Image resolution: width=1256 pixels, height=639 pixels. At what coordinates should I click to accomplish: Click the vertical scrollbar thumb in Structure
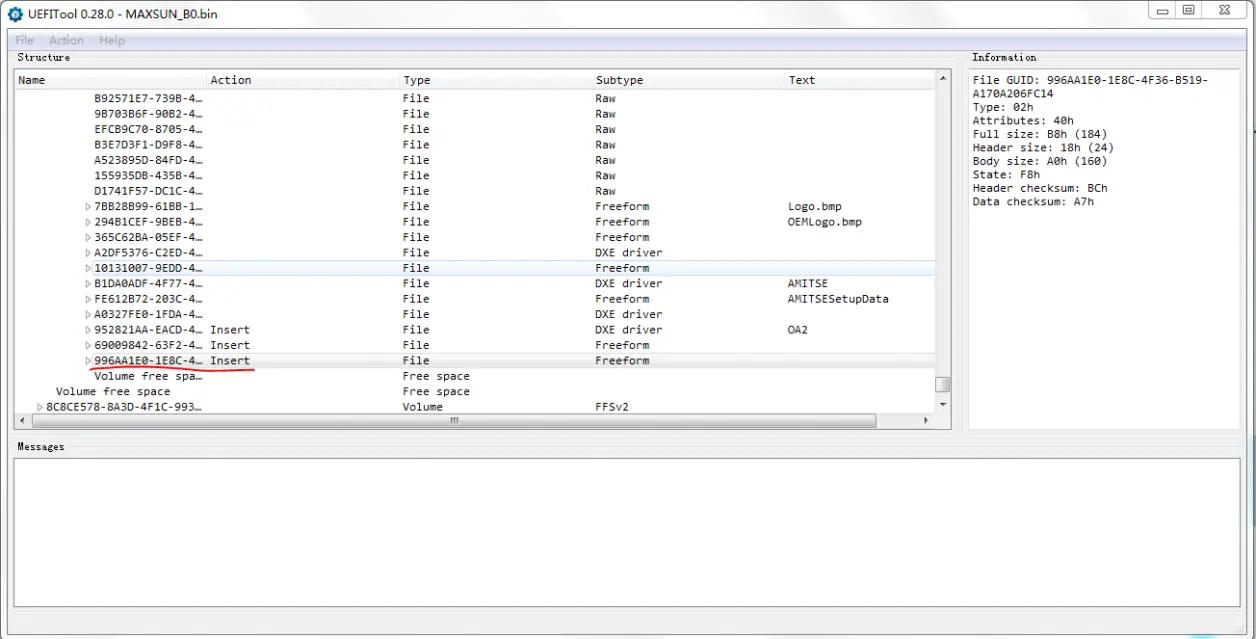pos(943,385)
